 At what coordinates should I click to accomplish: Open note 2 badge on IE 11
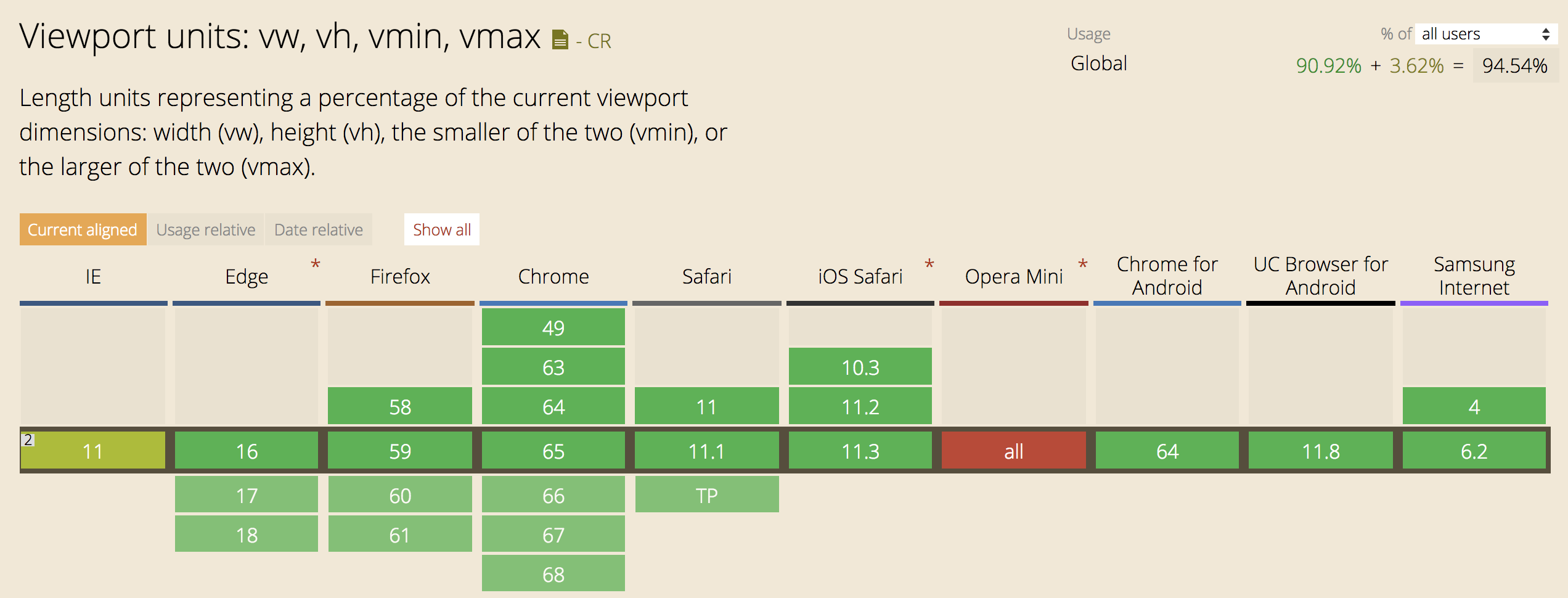(x=28, y=440)
